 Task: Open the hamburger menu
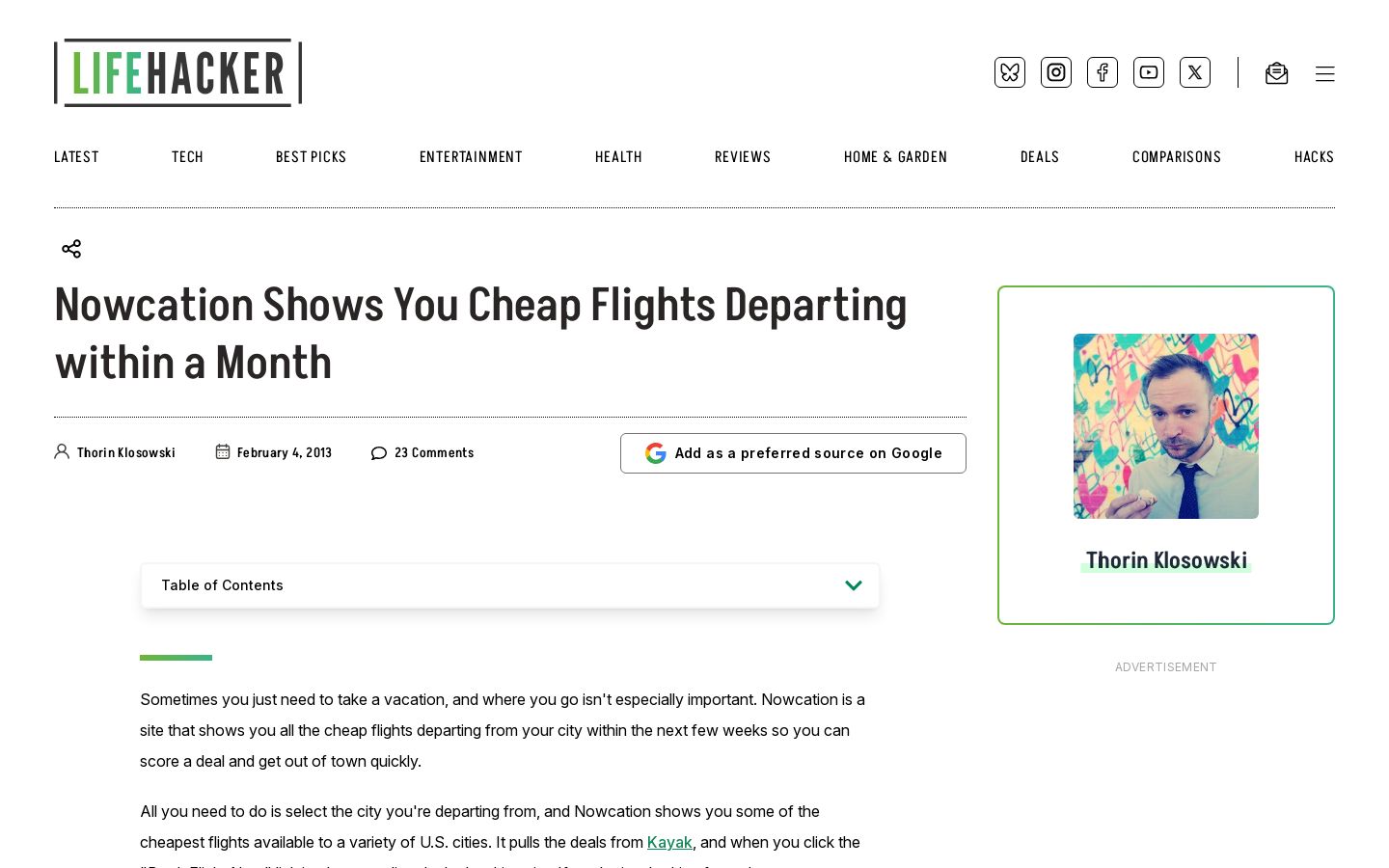click(1325, 74)
